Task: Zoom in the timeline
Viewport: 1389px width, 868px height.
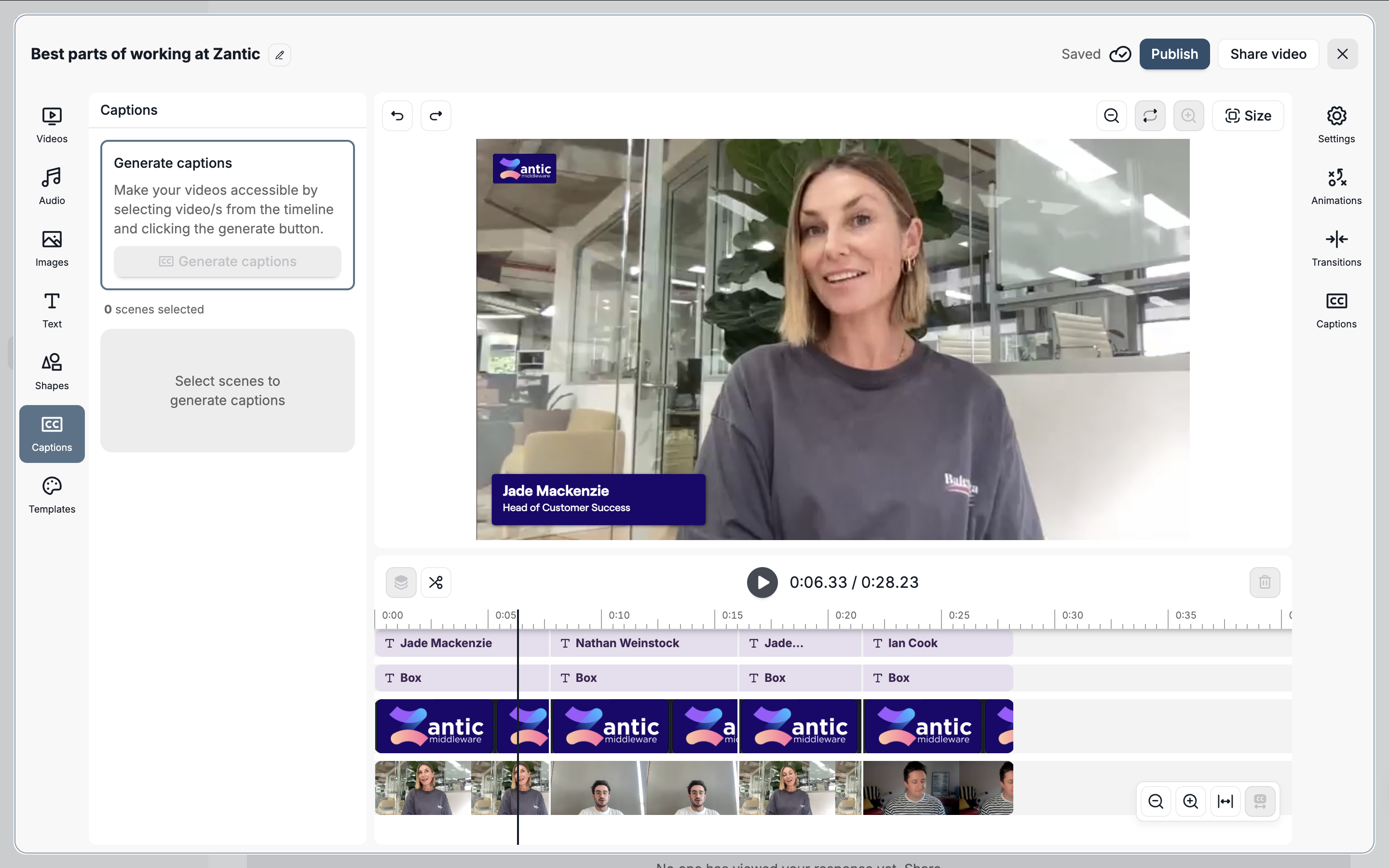Action: [x=1190, y=801]
